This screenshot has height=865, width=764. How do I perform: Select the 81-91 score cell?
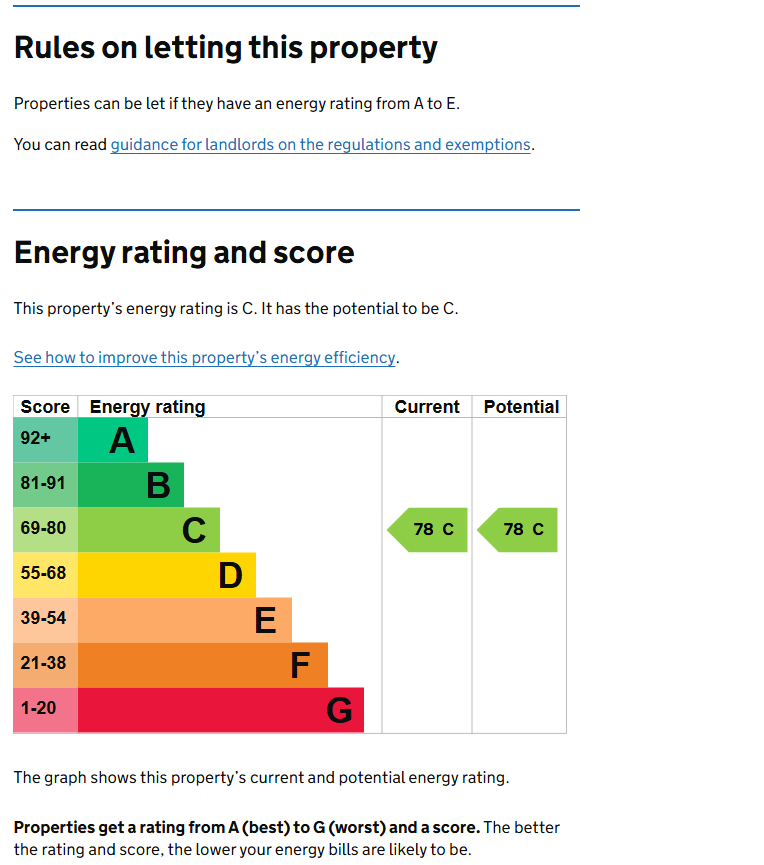pos(45,485)
